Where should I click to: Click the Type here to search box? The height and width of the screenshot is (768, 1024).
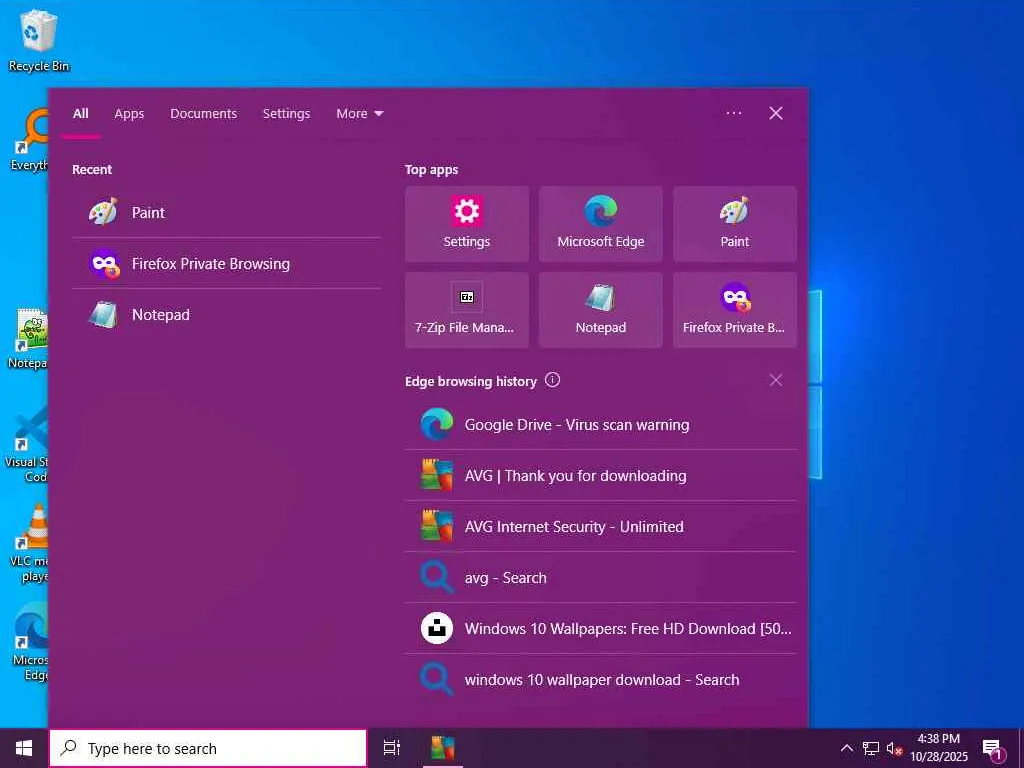pos(208,748)
